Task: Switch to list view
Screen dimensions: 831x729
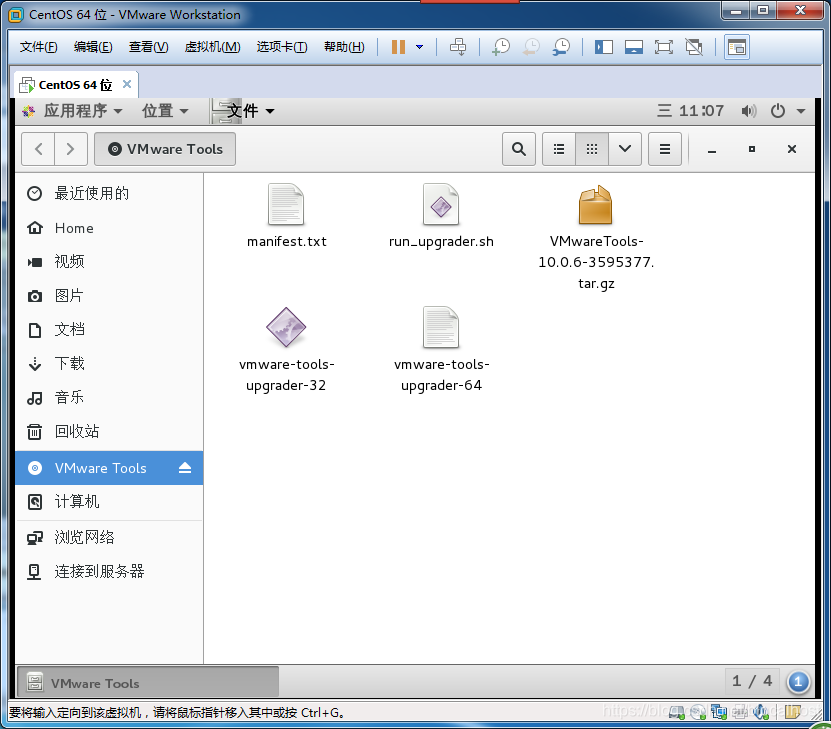Action: 559,149
